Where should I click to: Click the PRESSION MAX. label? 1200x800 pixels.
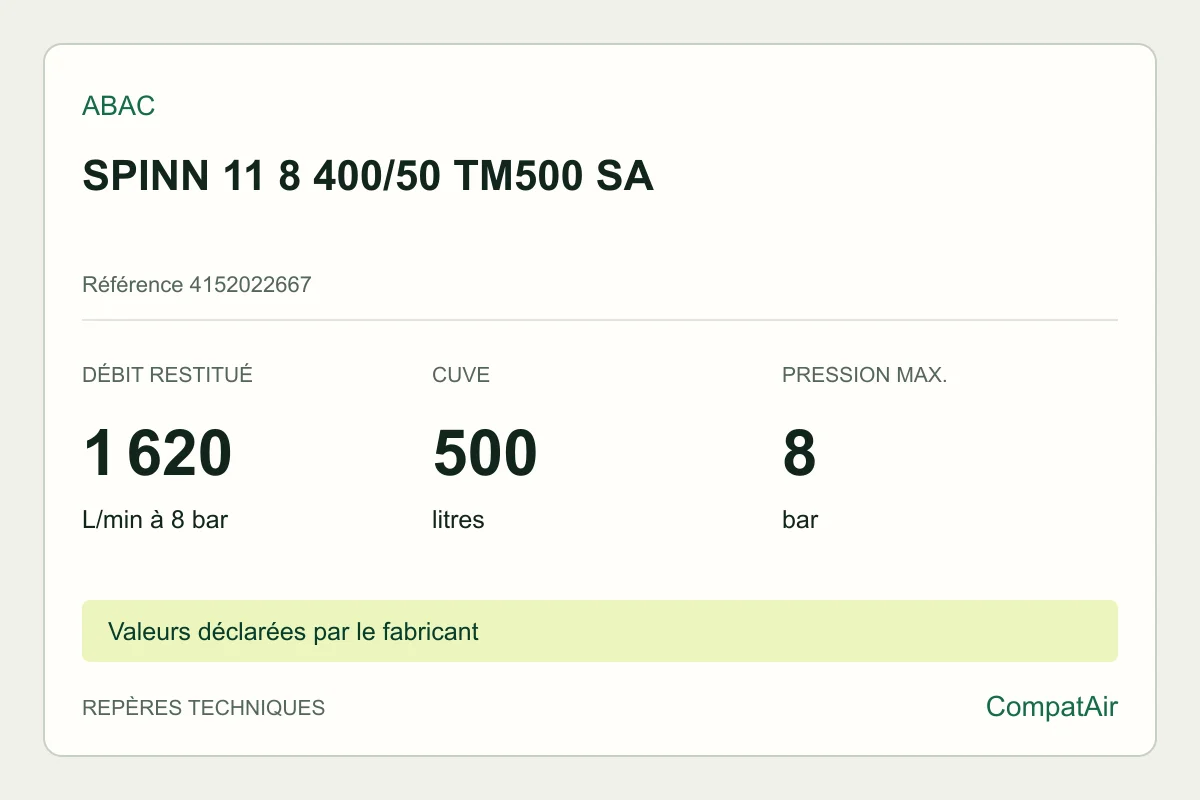click(x=864, y=375)
